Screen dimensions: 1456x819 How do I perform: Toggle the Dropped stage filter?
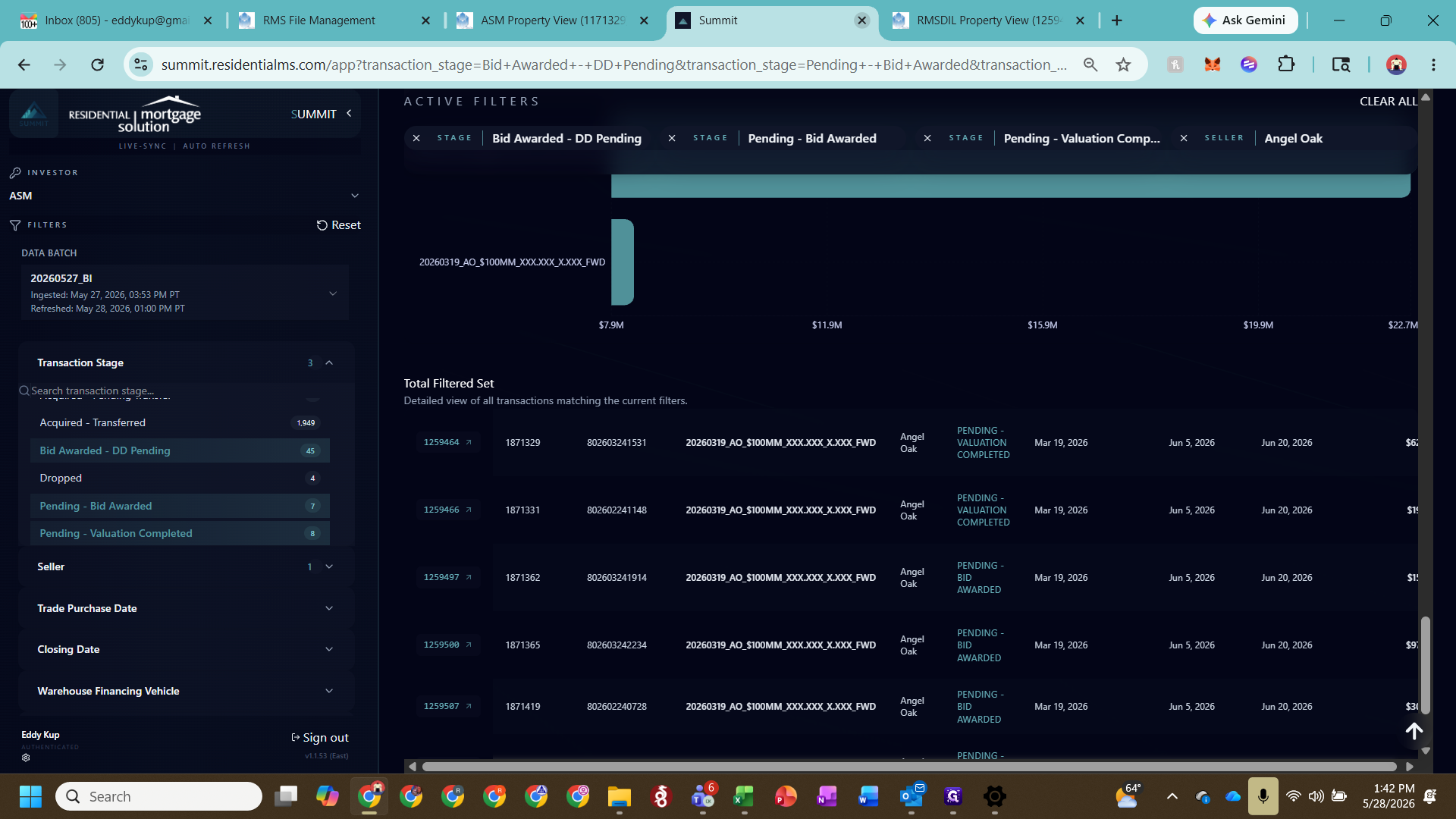click(180, 478)
